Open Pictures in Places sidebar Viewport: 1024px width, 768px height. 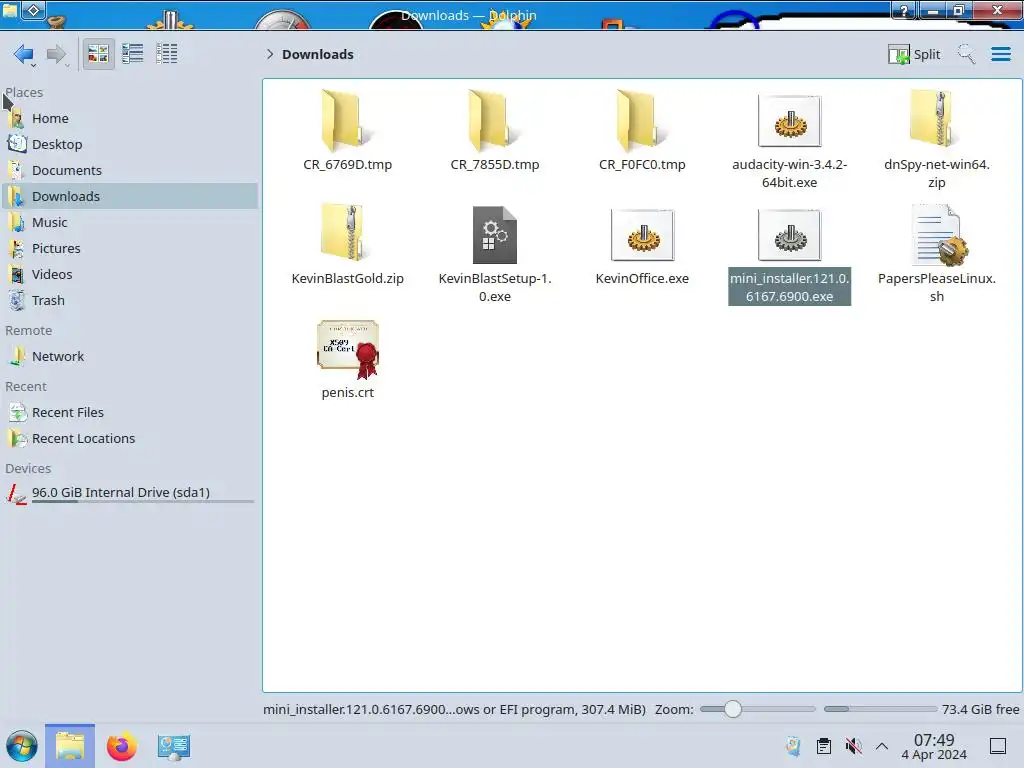tap(130, 249)
